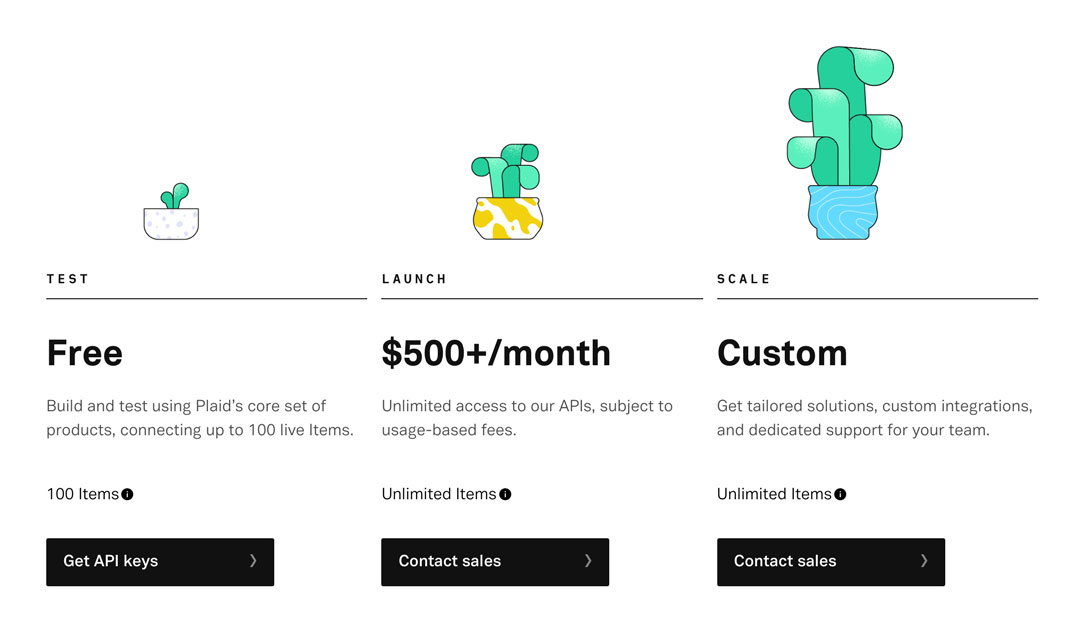Image resolution: width=1087 pixels, height=629 pixels.
Task: Click the Scale plan tailored solutions description
Action: tap(874, 418)
